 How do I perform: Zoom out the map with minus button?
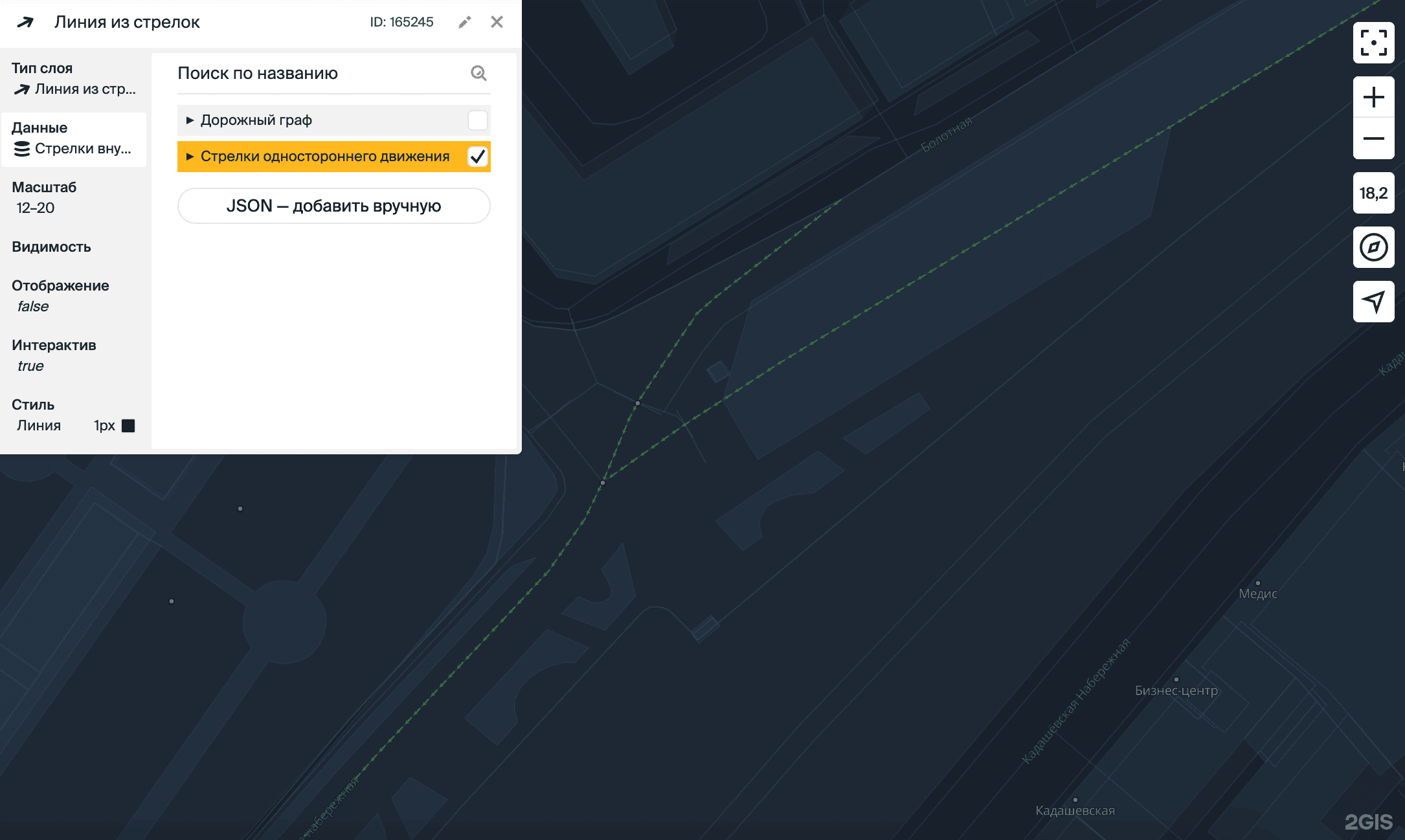tap(1373, 138)
